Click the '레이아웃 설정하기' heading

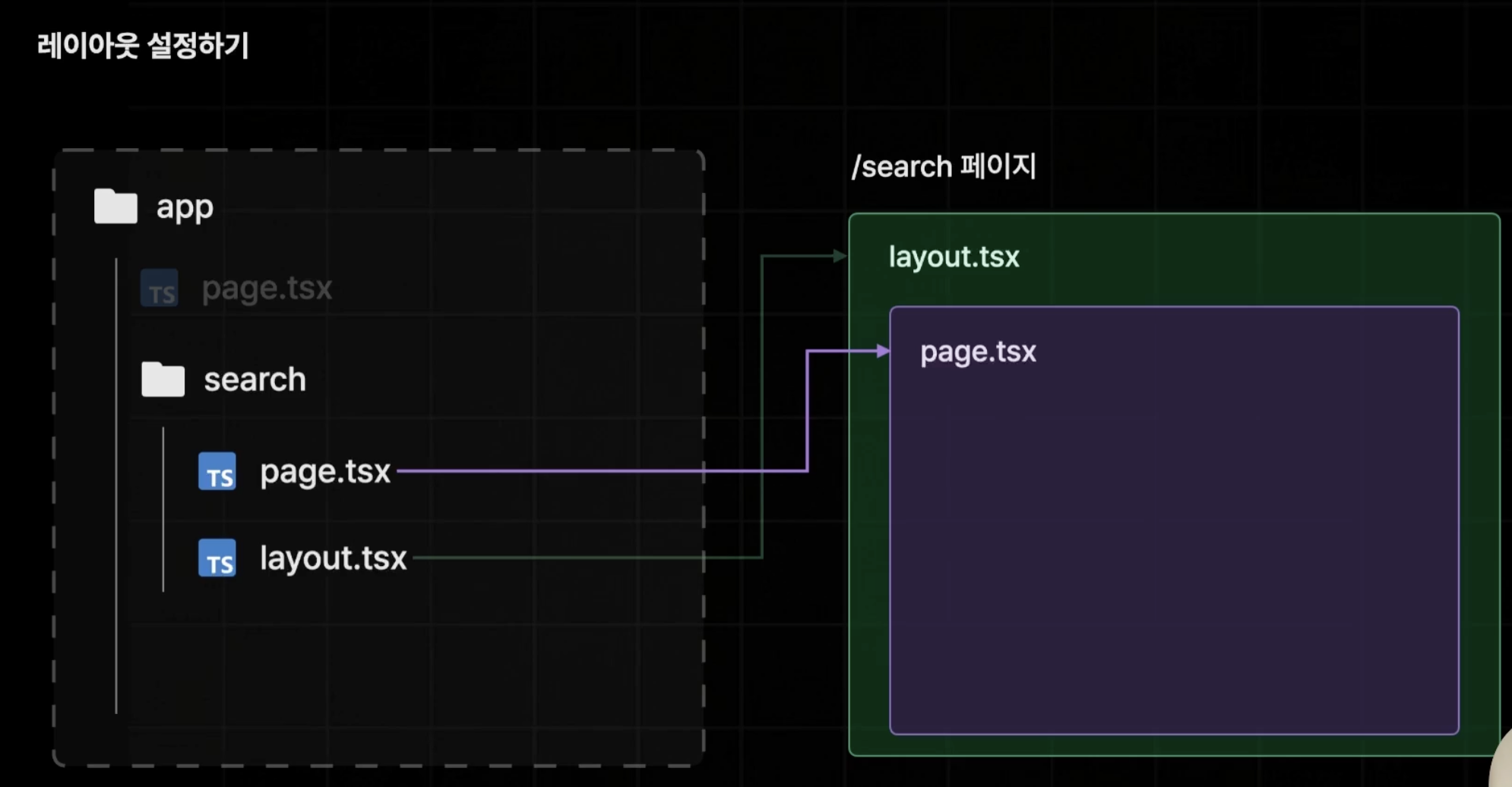[143, 46]
